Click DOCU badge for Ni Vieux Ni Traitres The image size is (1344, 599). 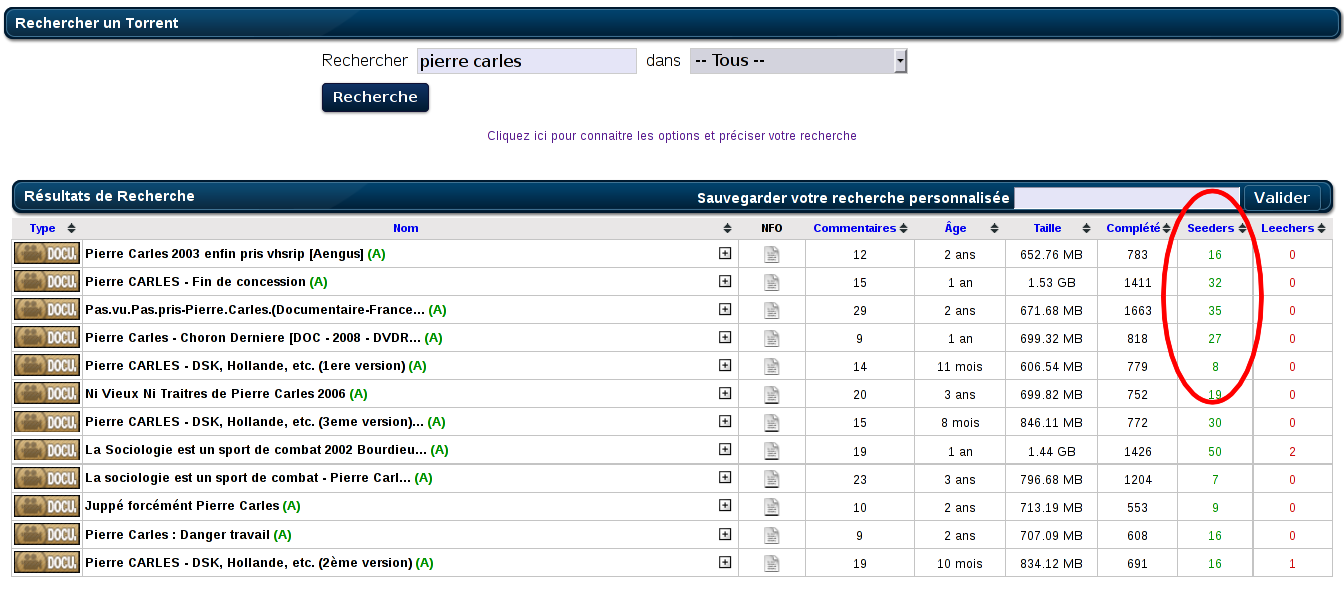(x=46, y=394)
